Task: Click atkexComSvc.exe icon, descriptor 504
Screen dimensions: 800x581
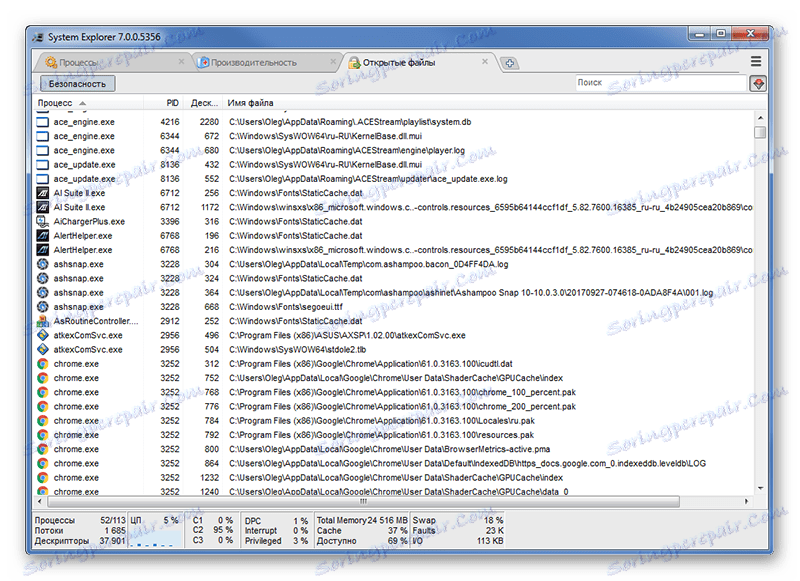Action: [43, 350]
